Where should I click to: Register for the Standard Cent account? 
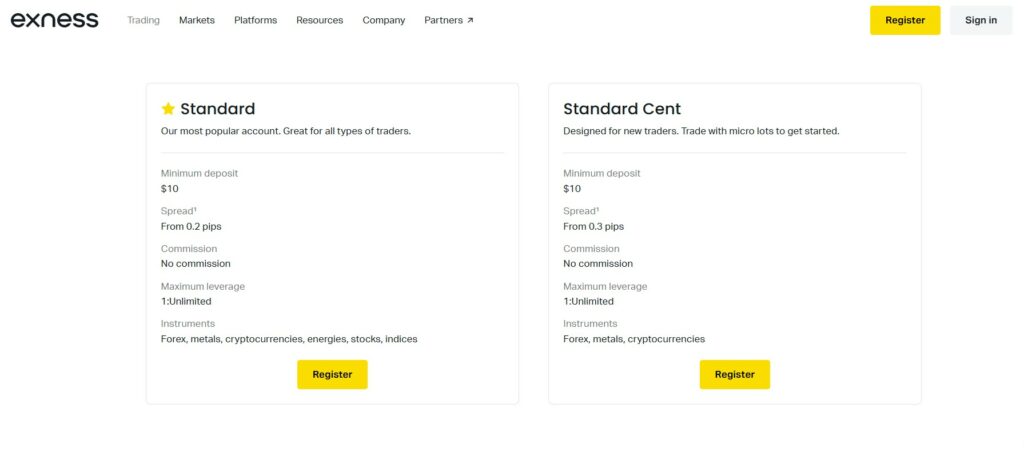(735, 374)
